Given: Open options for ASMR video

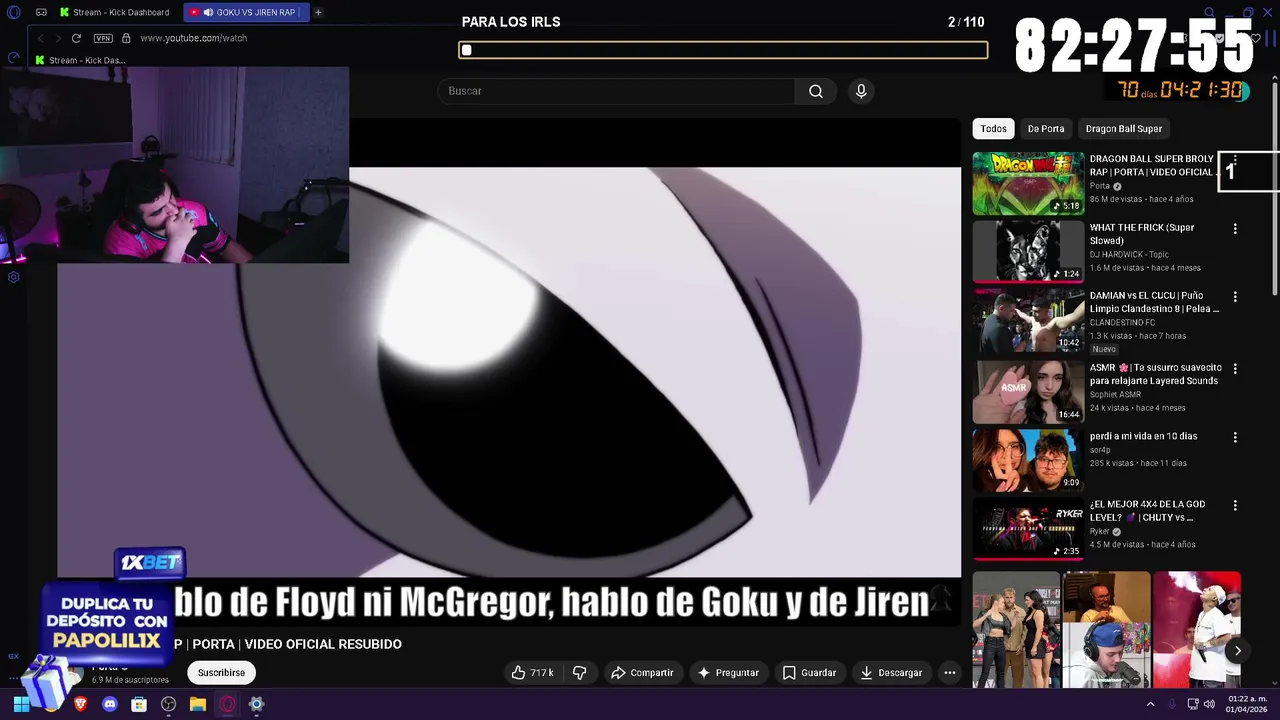Looking at the screenshot, I should (x=1235, y=368).
